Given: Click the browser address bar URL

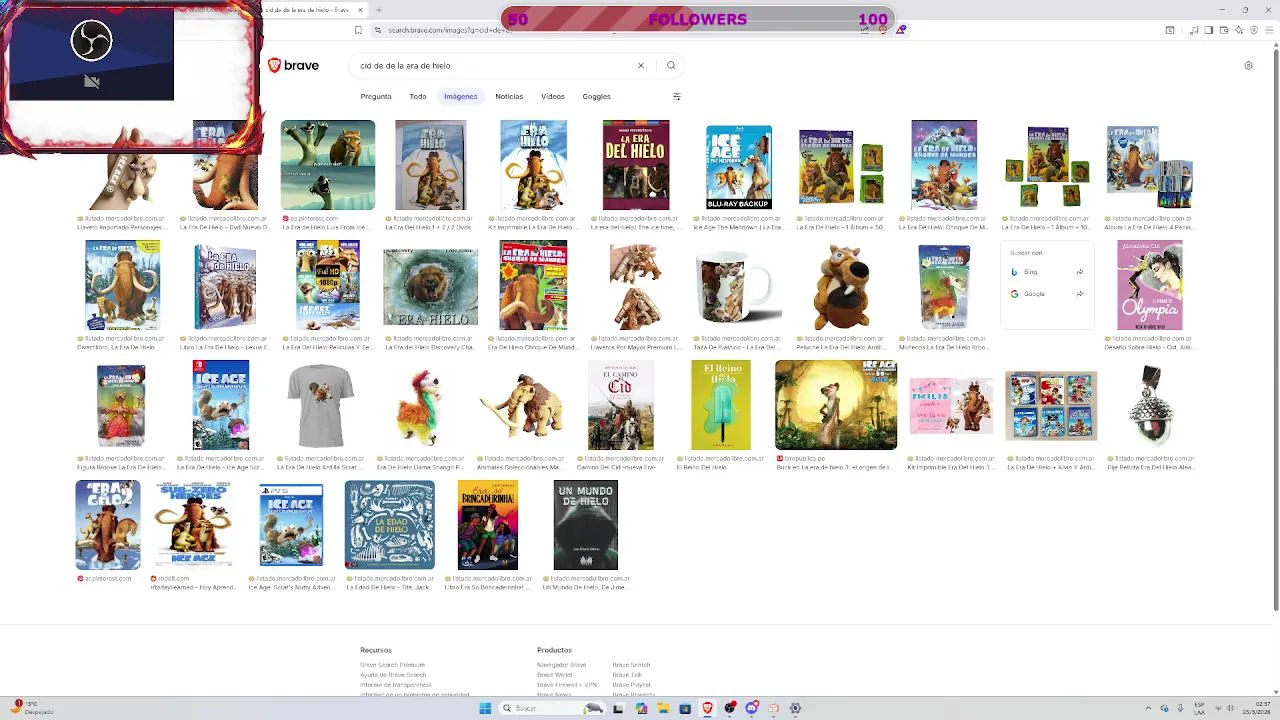Looking at the screenshot, I should tap(450, 30).
